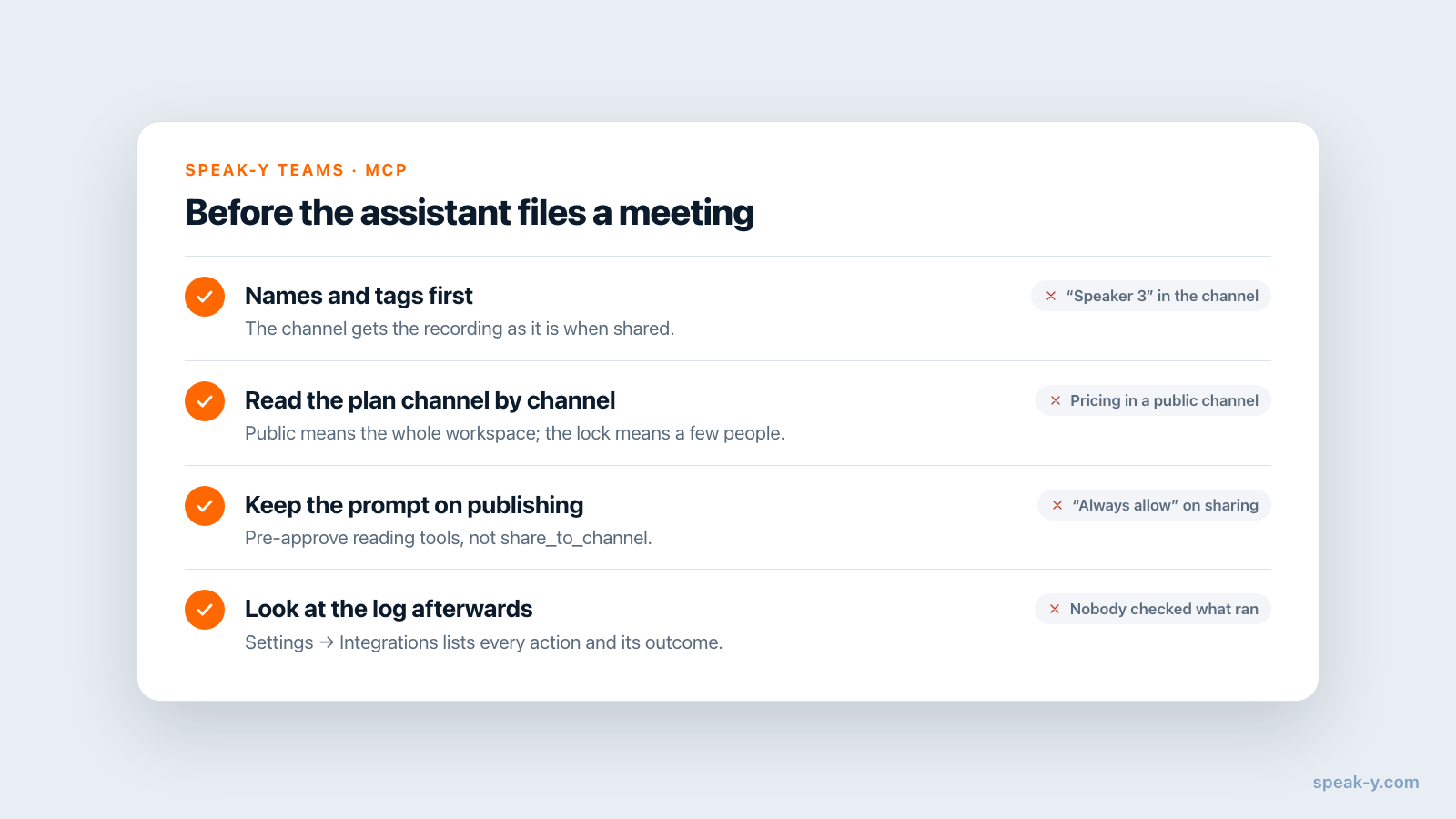Viewport: 1456px width, 819px height.
Task: Open the speak-y.com link
Action: (x=1366, y=783)
